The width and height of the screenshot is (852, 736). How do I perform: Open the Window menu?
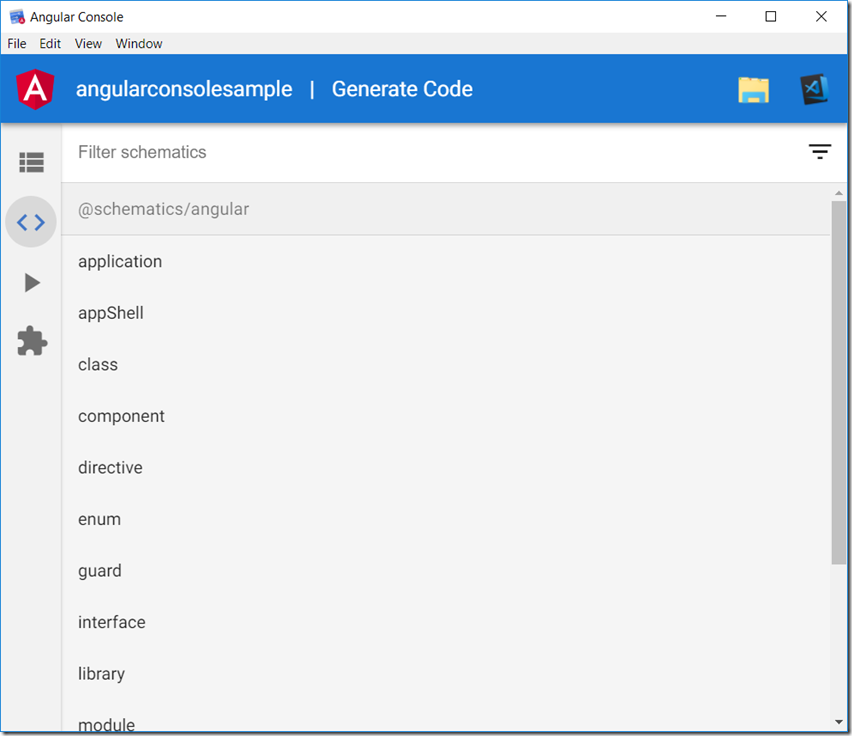pos(139,43)
